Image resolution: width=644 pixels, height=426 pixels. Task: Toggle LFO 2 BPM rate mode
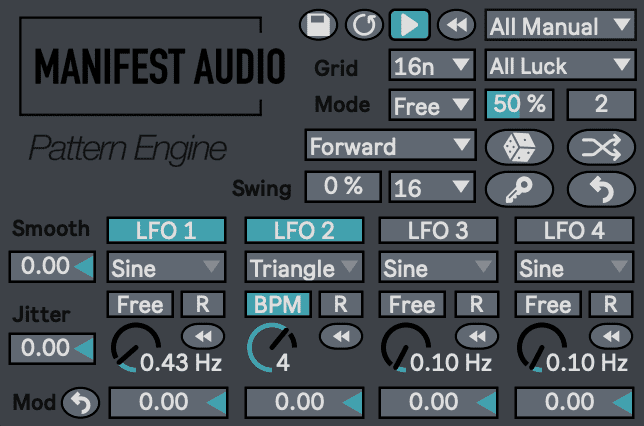[x=278, y=304]
